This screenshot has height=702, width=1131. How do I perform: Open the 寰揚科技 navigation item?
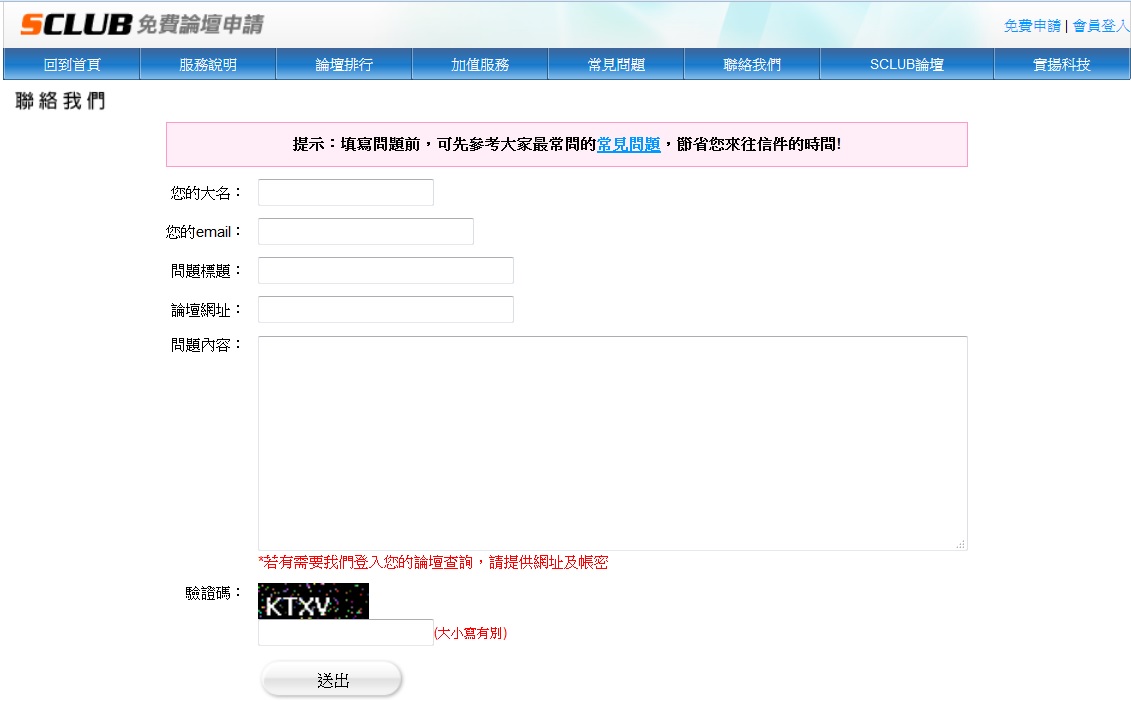(x=1061, y=65)
